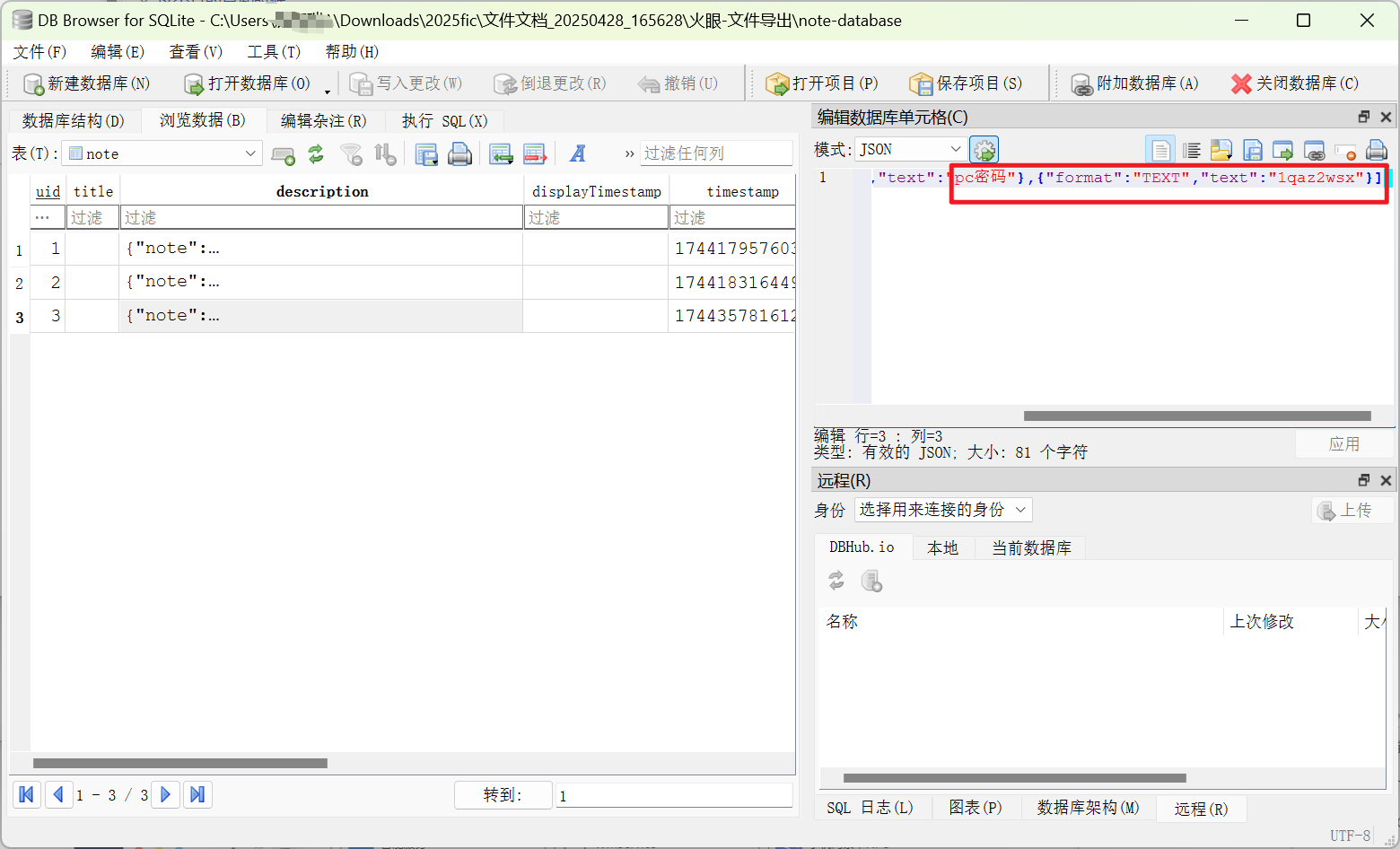1400x849 pixels.
Task: Open the table selector showing note
Action: point(162,153)
